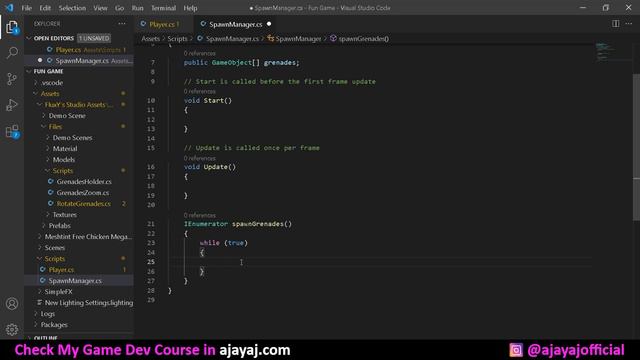This screenshot has height=360, width=640.
Task: Open the File menu
Action: tap(27, 8)
